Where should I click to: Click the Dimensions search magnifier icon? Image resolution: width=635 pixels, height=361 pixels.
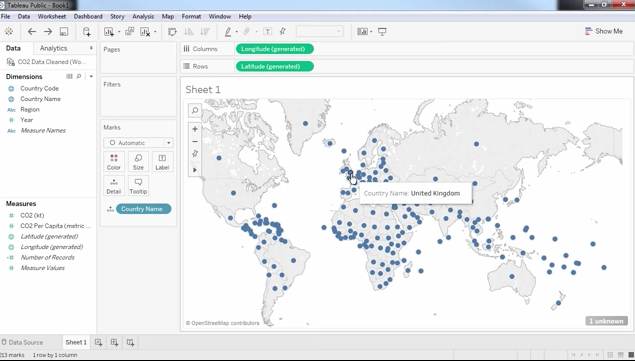click(79, 76)
